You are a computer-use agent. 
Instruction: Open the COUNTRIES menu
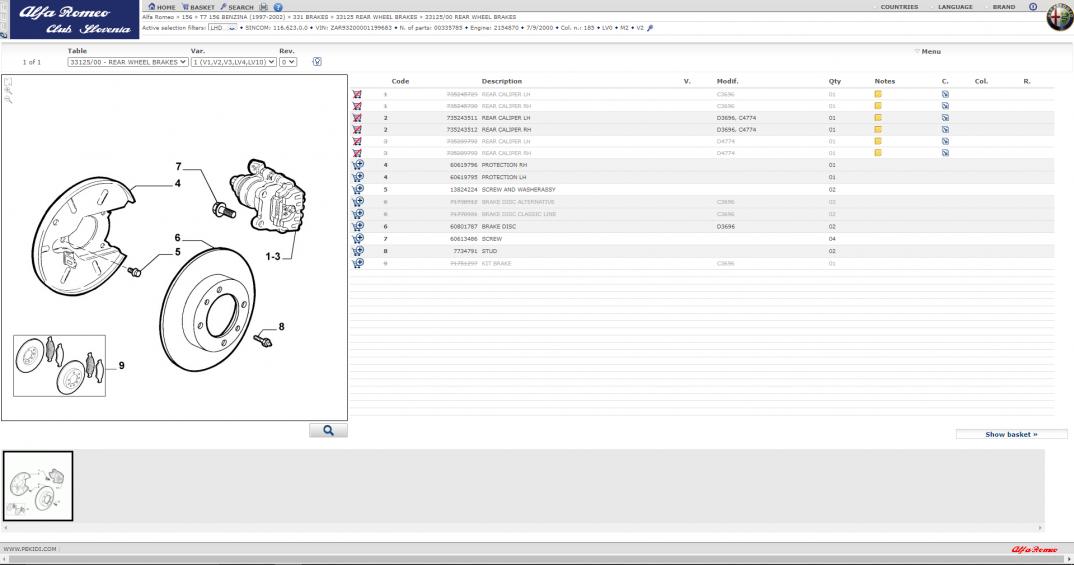pyautogui.click(x=899, y=7)
